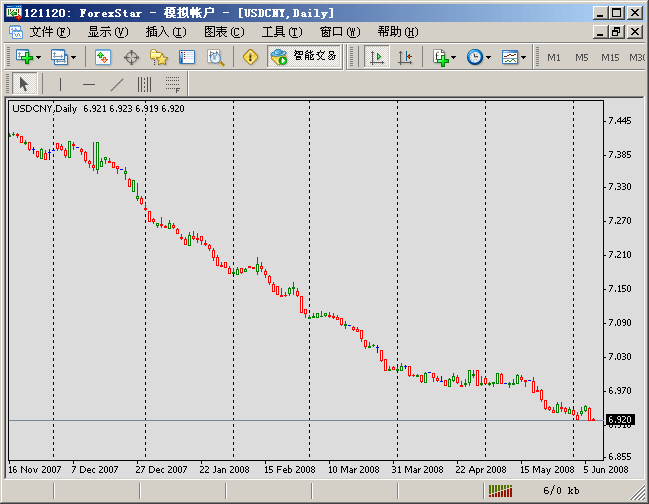Switch chart to M1 timeframe

(554, 58)
